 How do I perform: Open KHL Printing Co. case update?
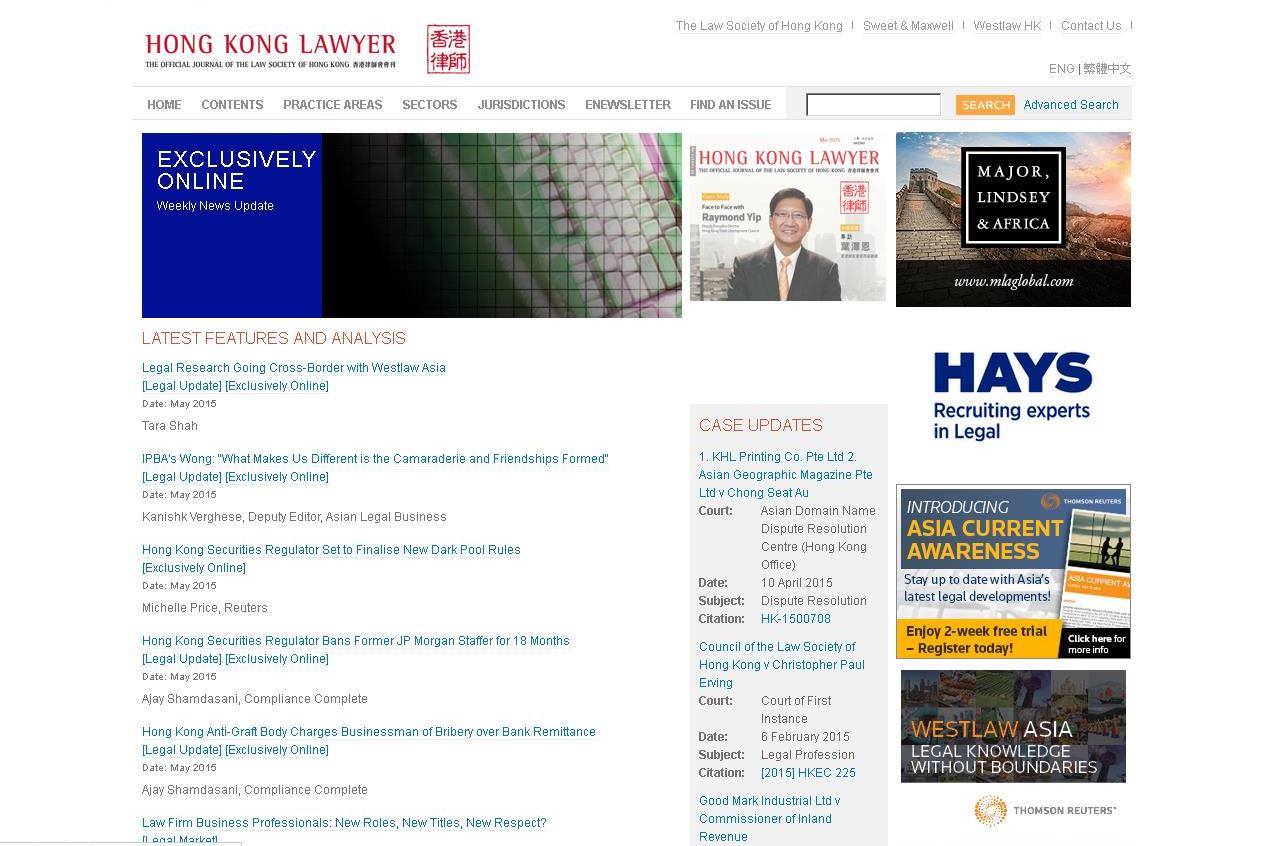[786, 475]
